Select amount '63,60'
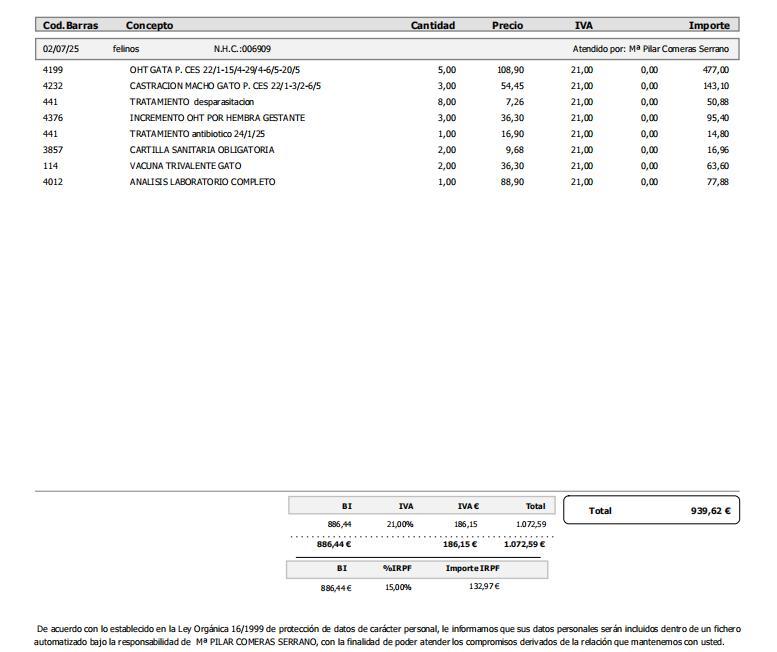Image resolution: width=777 pixels, height=652 pixels. click(x=718, y=165)
